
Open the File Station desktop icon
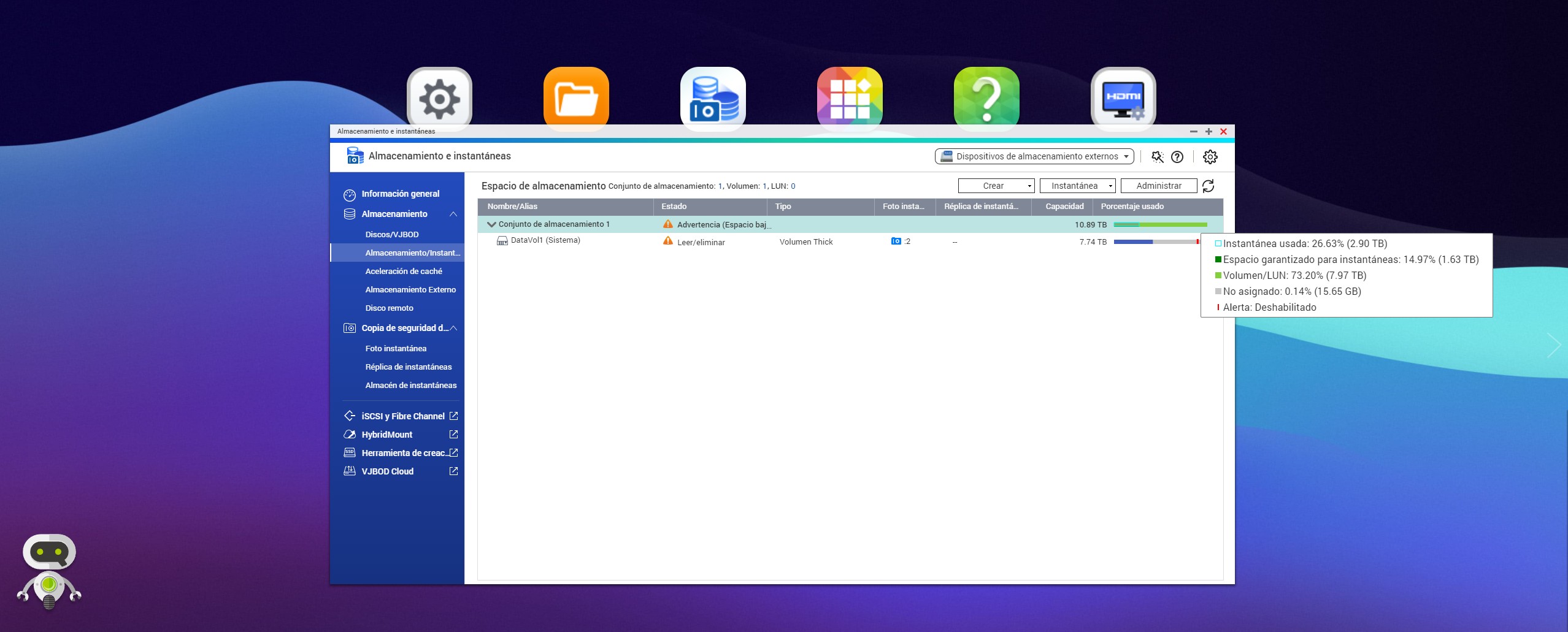coord(575,99)
